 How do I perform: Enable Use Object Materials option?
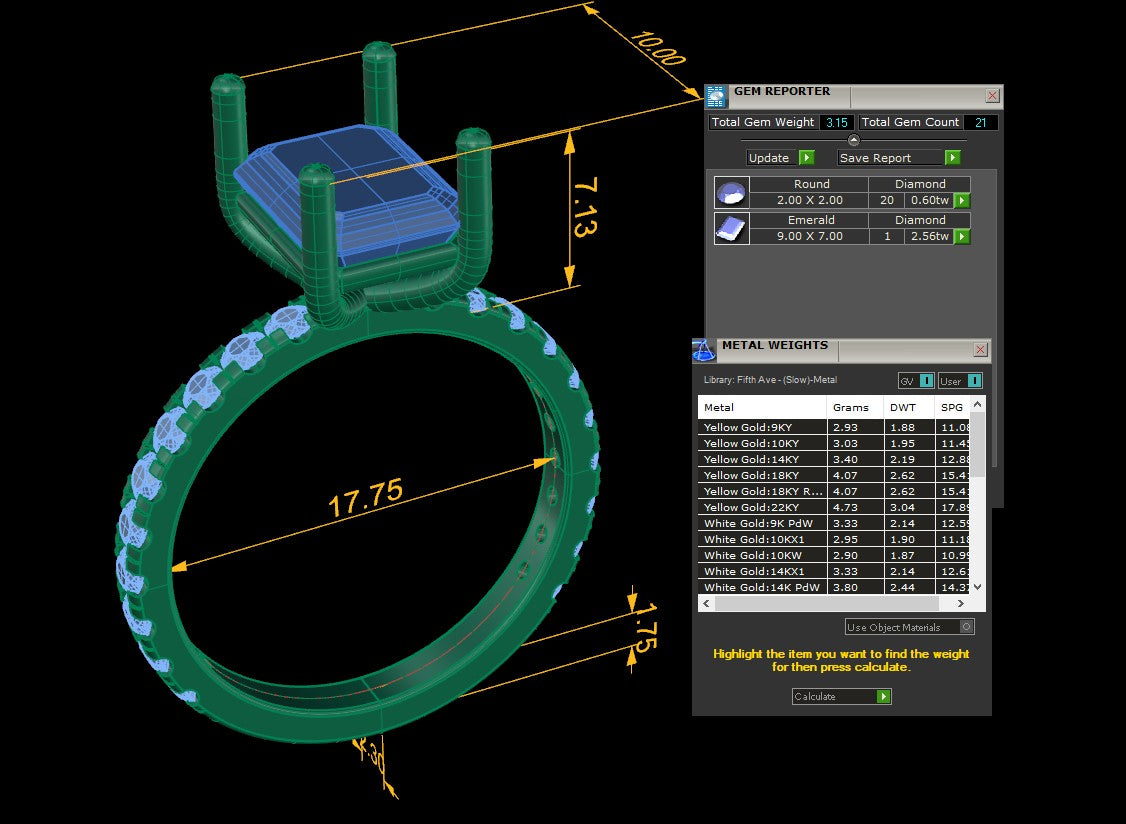pos(966,627)
